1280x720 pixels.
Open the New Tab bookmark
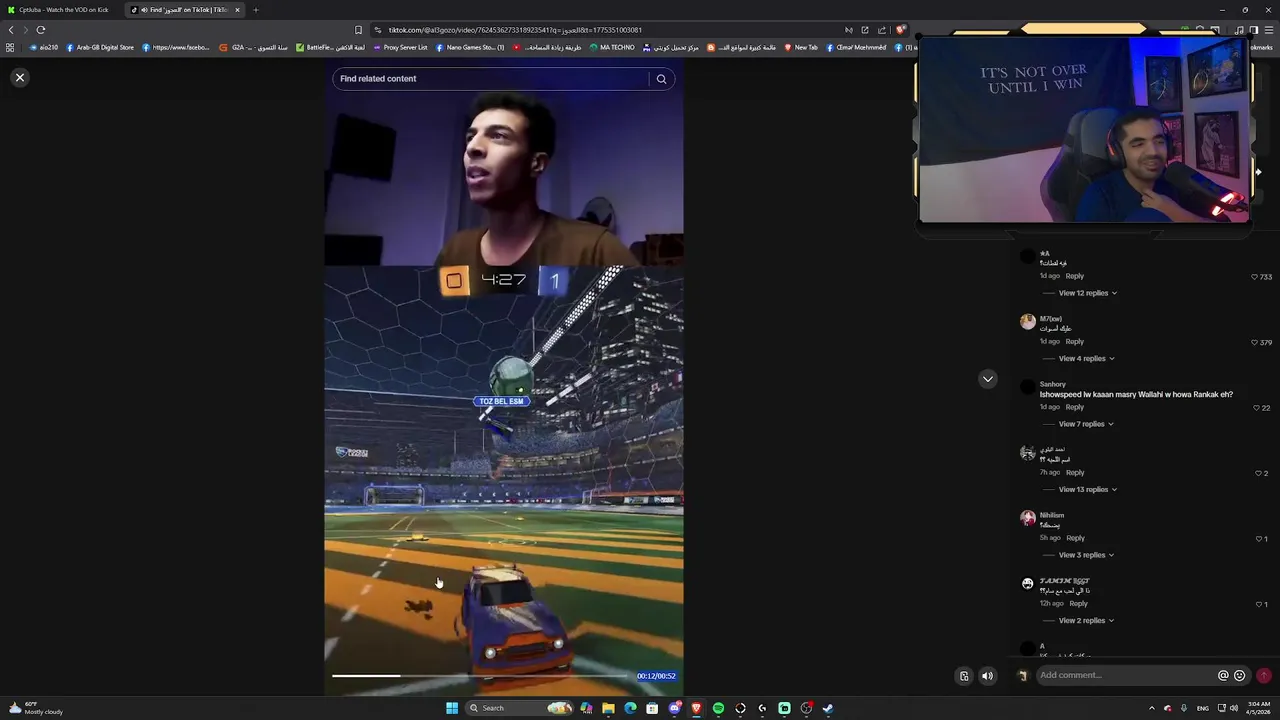click(x=801, y=47)
